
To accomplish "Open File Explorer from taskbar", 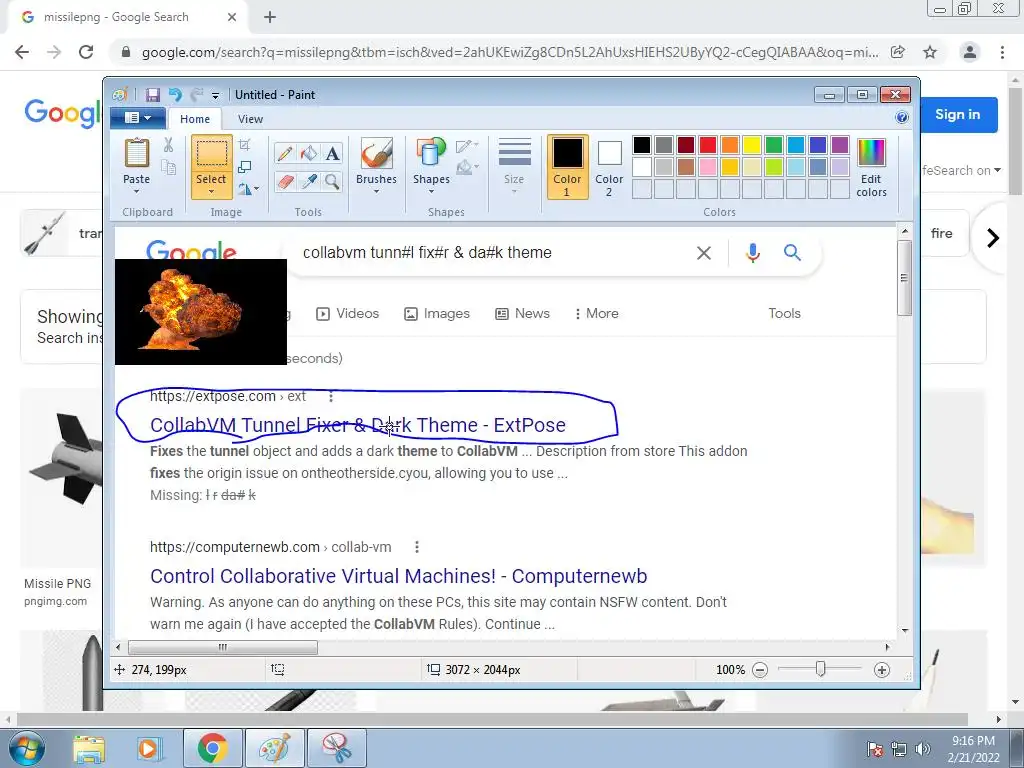I will pos(89,748).
